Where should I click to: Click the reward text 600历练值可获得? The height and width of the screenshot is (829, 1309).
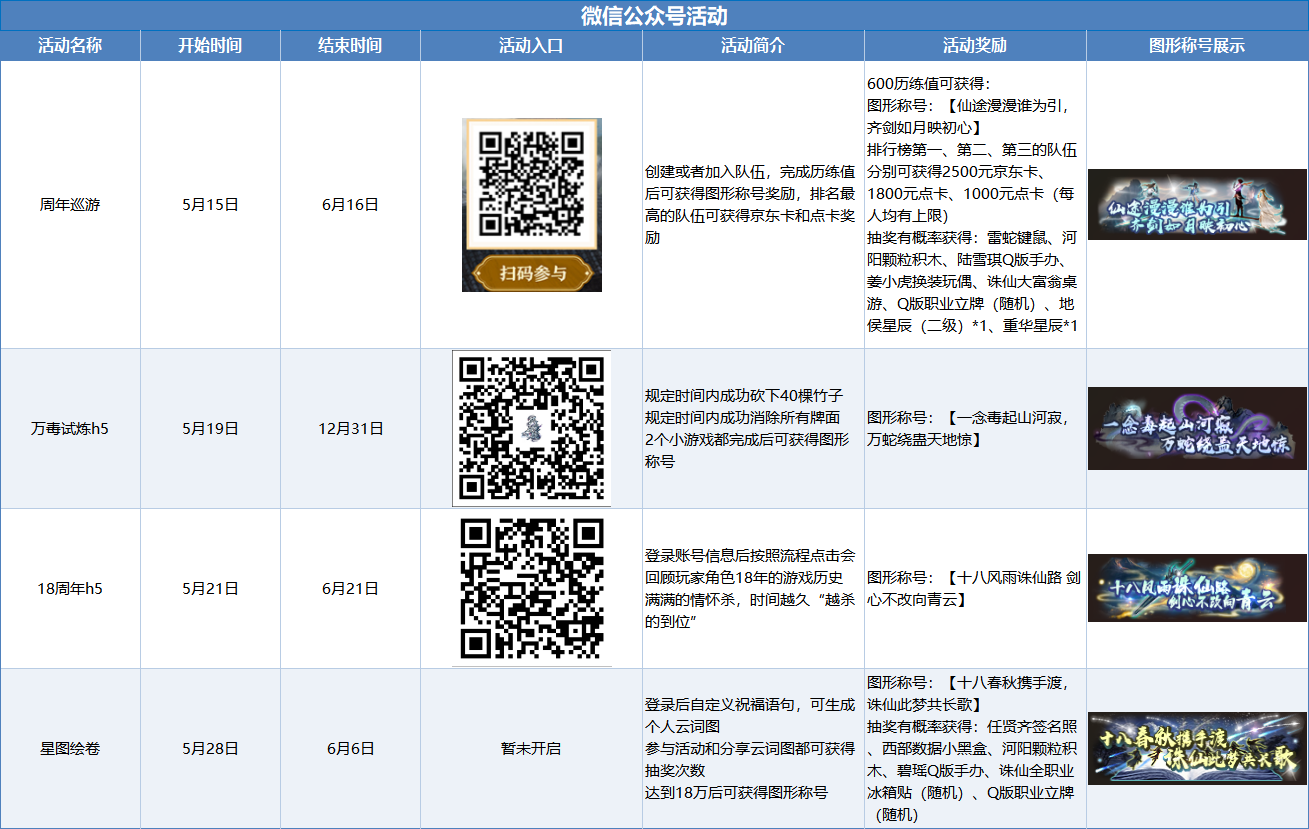(927, 84)
